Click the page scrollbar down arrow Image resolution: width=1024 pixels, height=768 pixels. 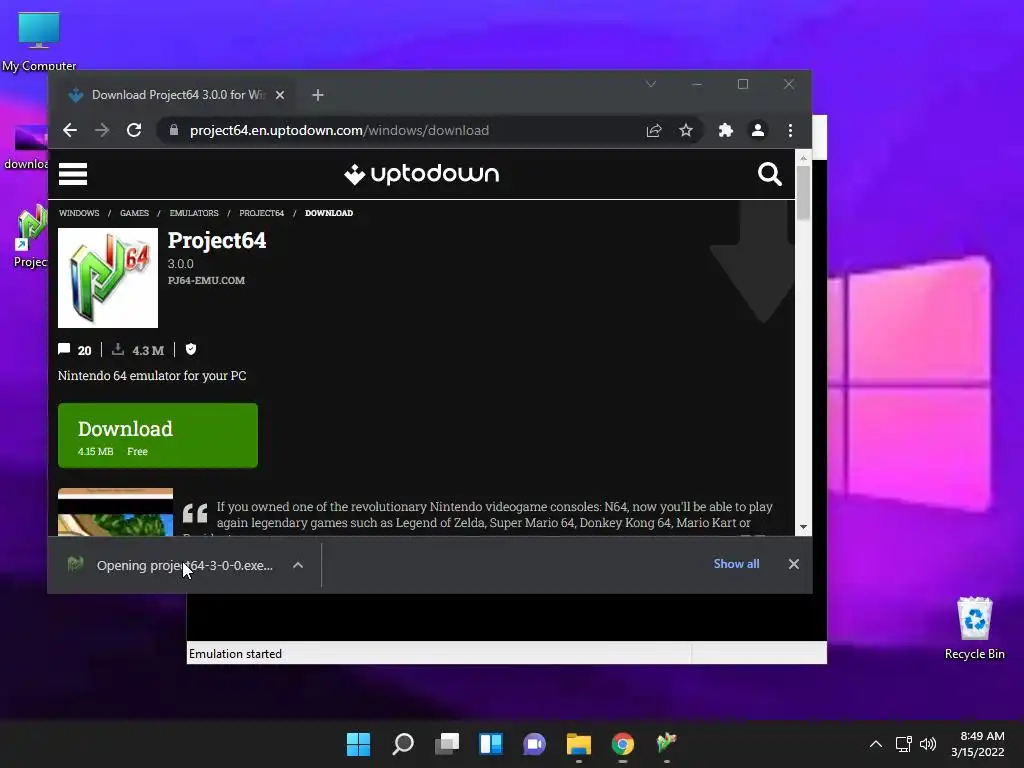pyautogui.click(x=803, y=527)
